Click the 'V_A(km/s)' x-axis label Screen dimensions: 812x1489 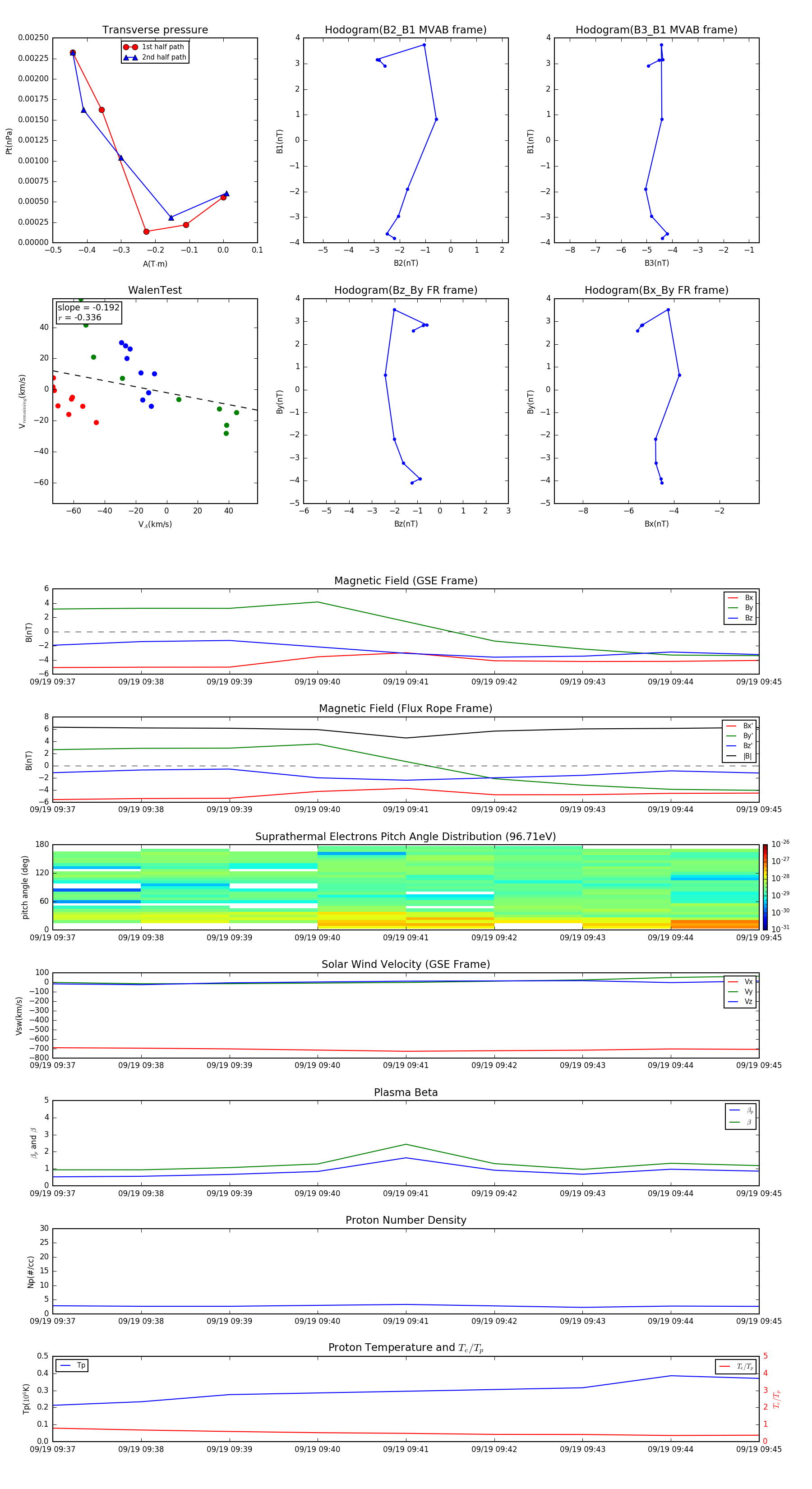tap(155, 524)
